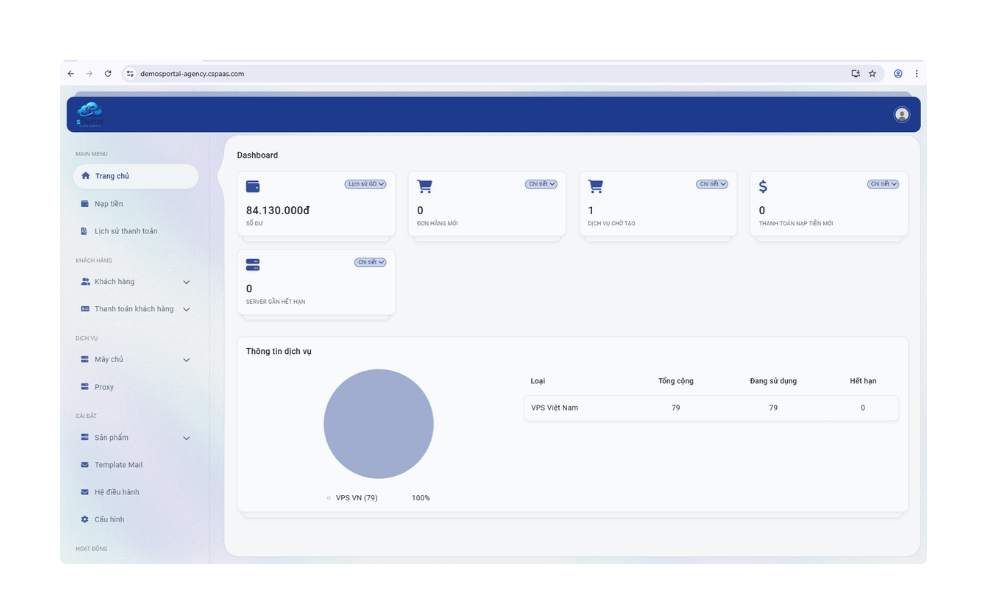Click the Tổng cộng column header
The image size is (1000, 600).
coord(675,381)
